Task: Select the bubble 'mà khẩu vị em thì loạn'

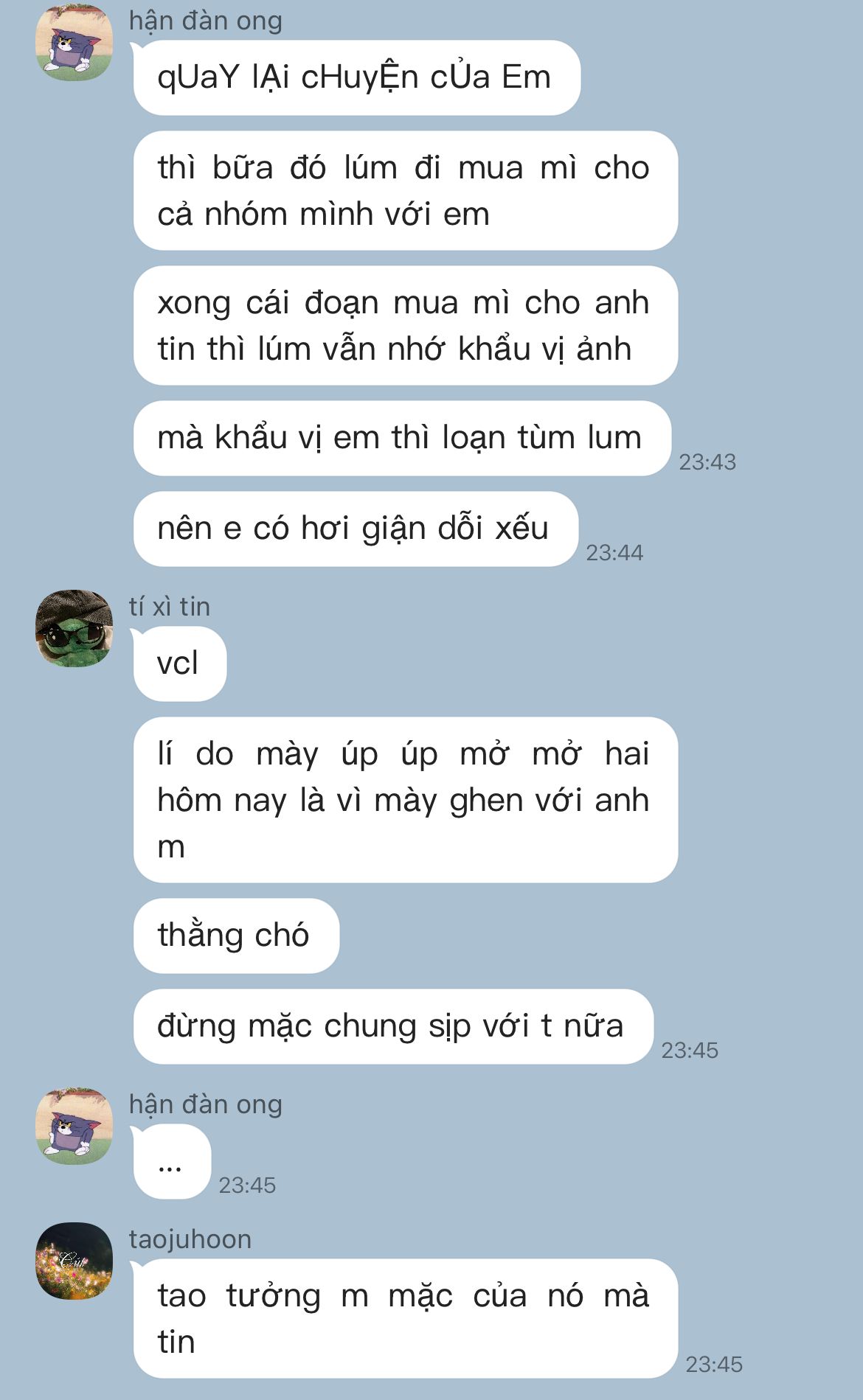Action: click(402, 438)
